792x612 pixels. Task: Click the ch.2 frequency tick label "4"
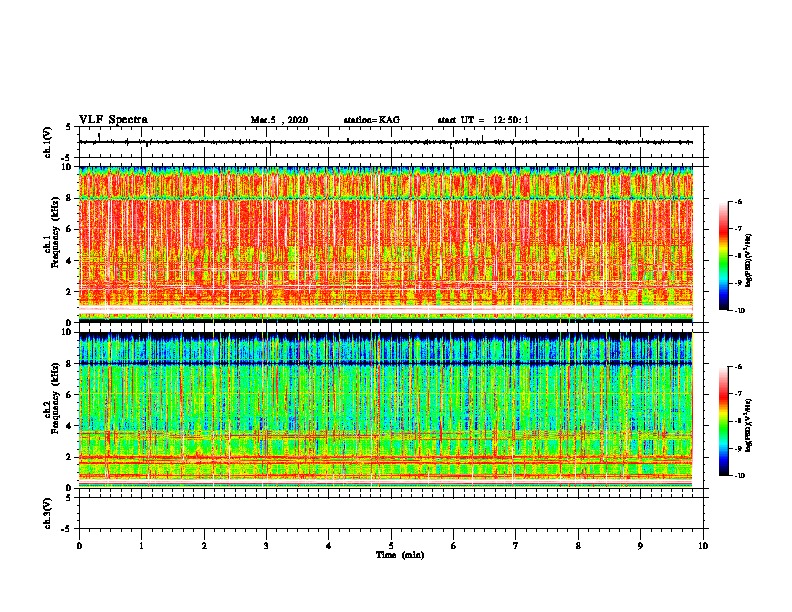tap(70, 426)
